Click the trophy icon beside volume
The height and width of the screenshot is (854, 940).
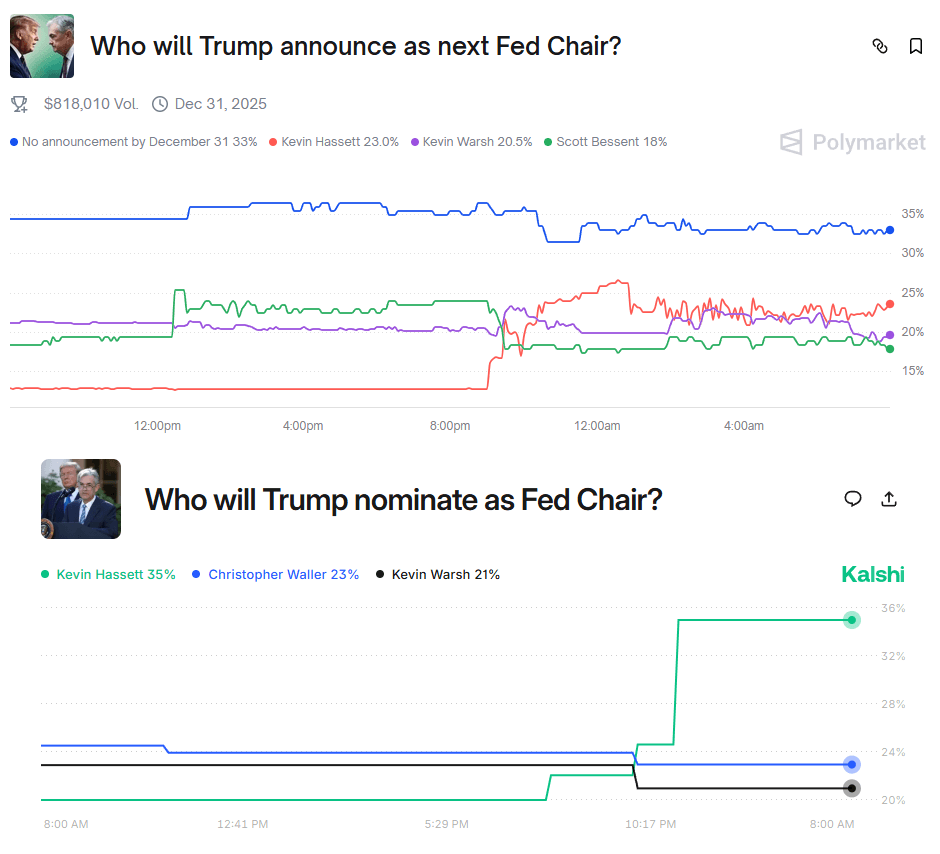coord(19,104)
